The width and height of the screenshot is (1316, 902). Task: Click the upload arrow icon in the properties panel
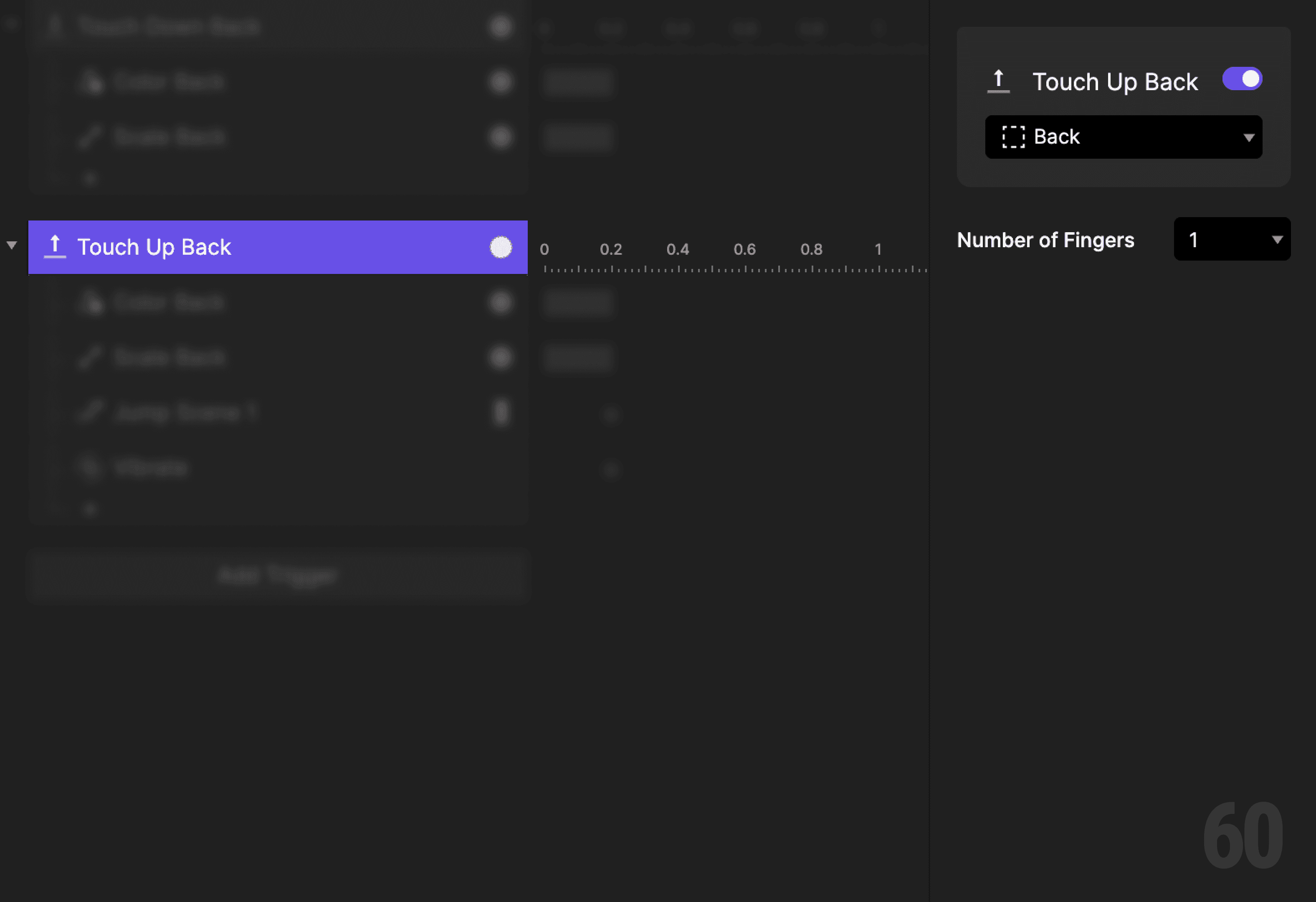click(998, 80)
